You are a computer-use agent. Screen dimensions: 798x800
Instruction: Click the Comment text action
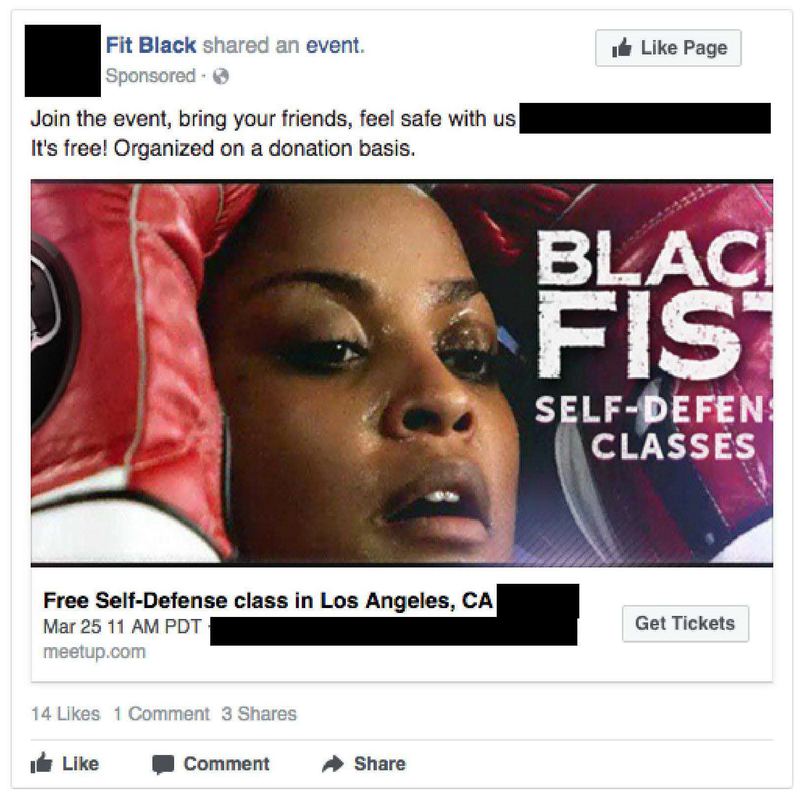(226, 764)
